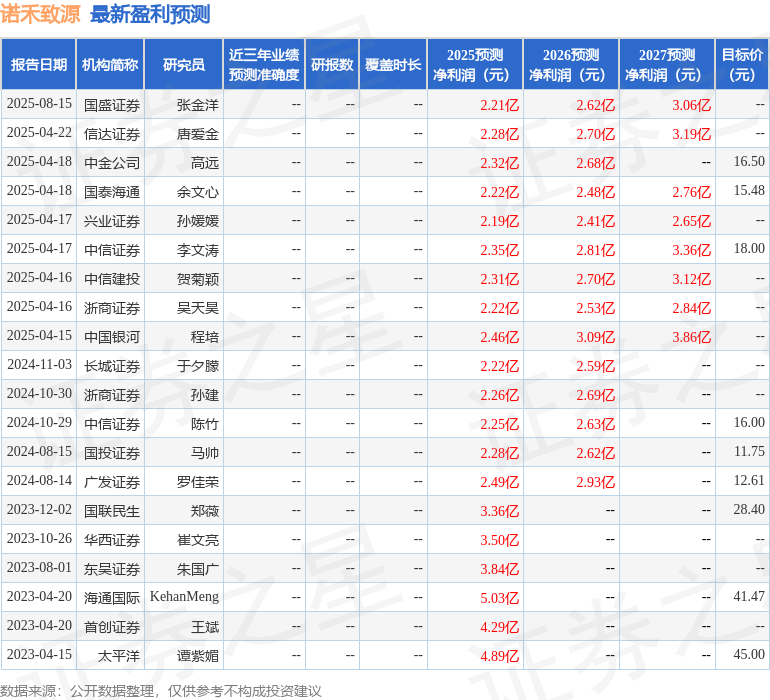Click target price 15.48

coord(749,191)
